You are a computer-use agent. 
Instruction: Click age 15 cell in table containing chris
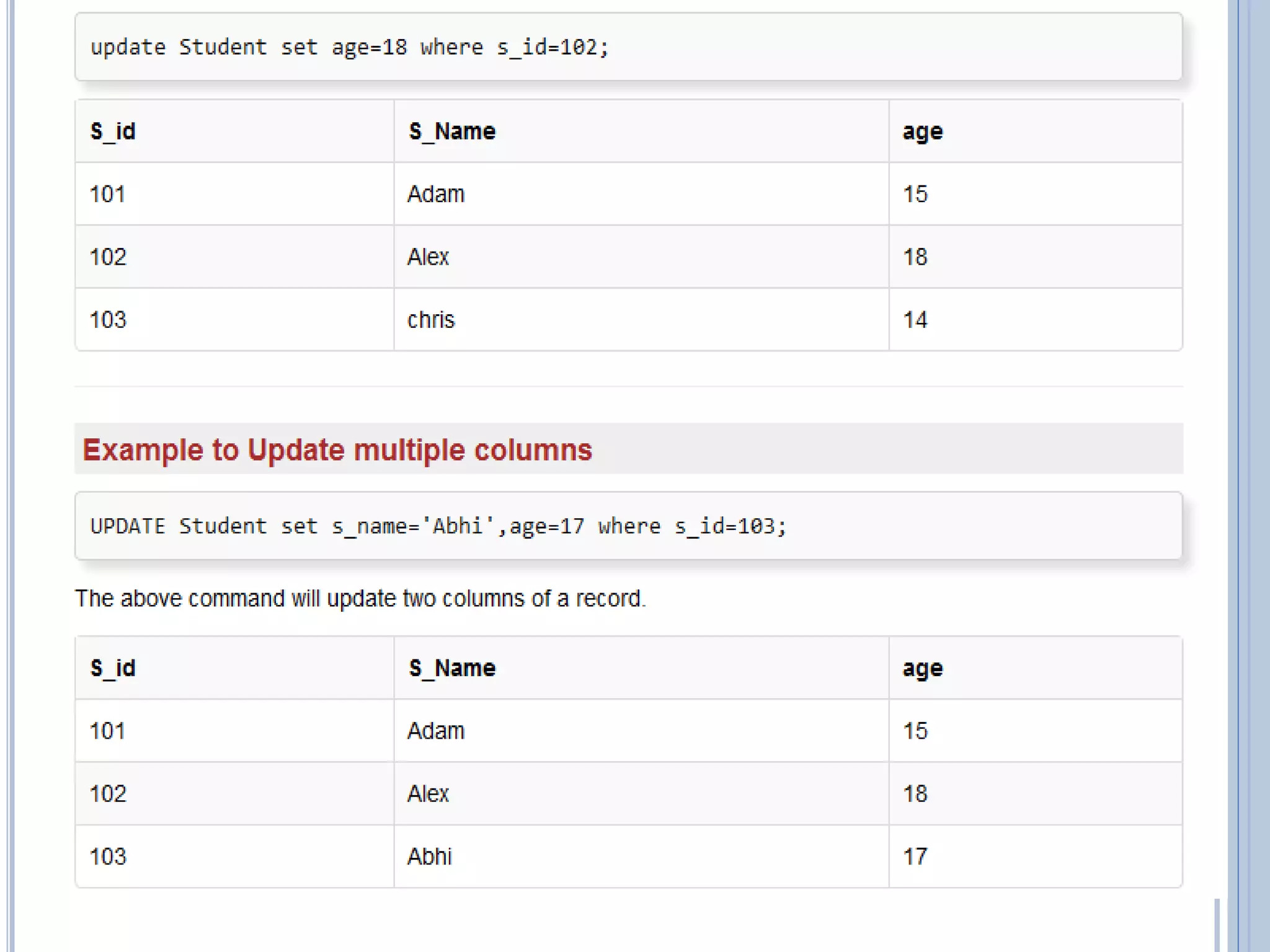coord(915,194)
